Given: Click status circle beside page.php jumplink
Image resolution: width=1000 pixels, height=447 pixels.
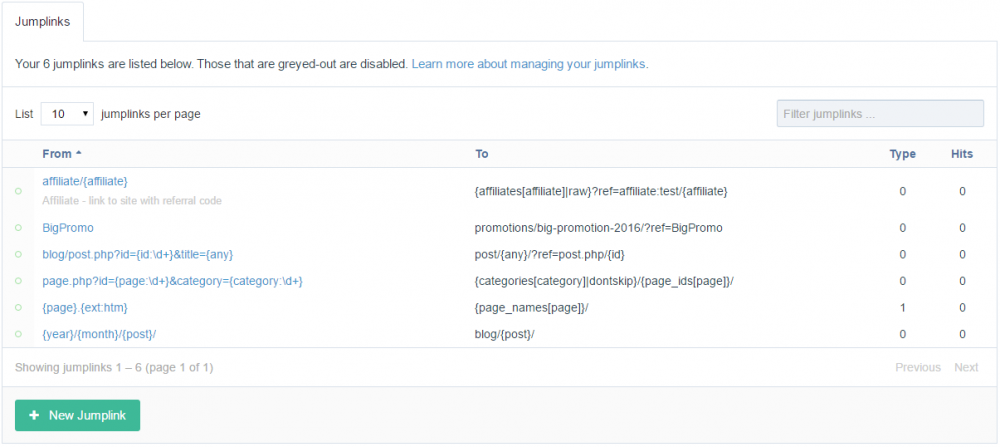Looking at the screenshot, I should 18,282.
